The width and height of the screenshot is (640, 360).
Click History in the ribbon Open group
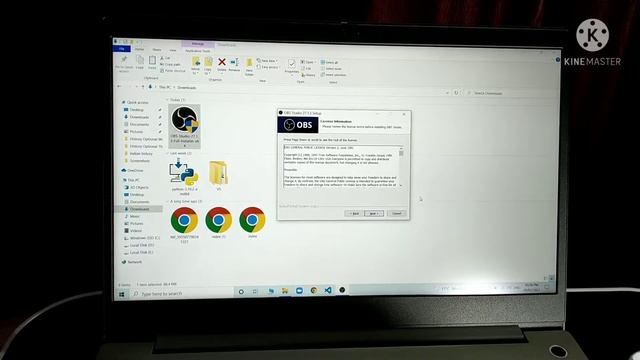[309, 75]
